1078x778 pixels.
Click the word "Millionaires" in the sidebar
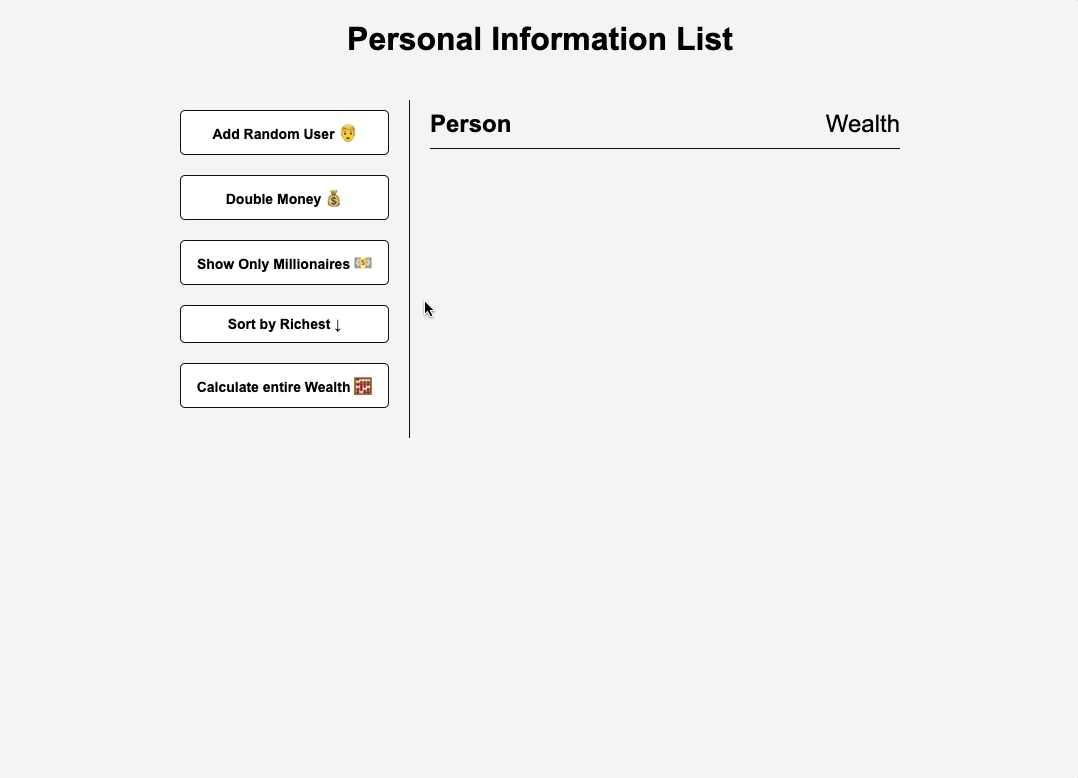311,264
